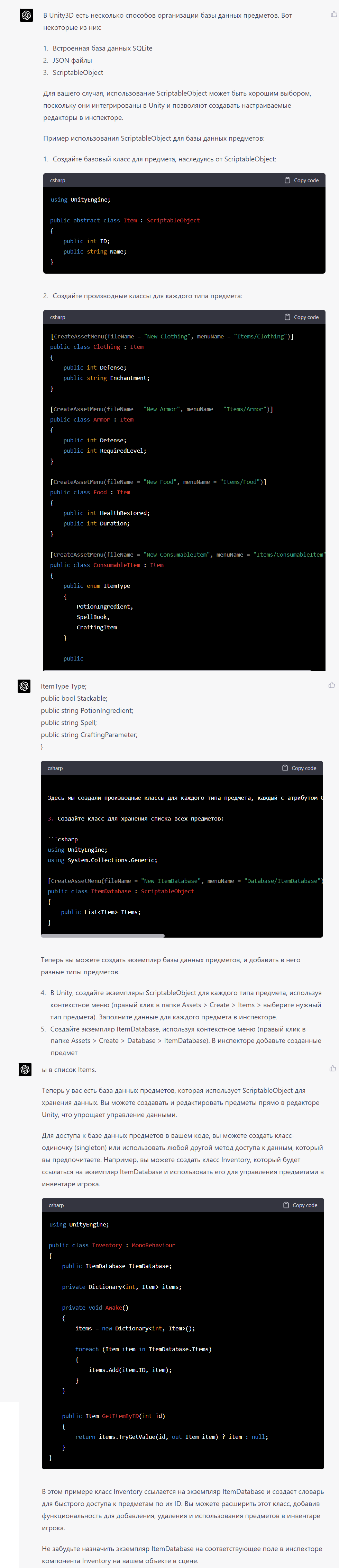Click horizontal scrollbar under the ItemDatabase code

coord(103,936)
